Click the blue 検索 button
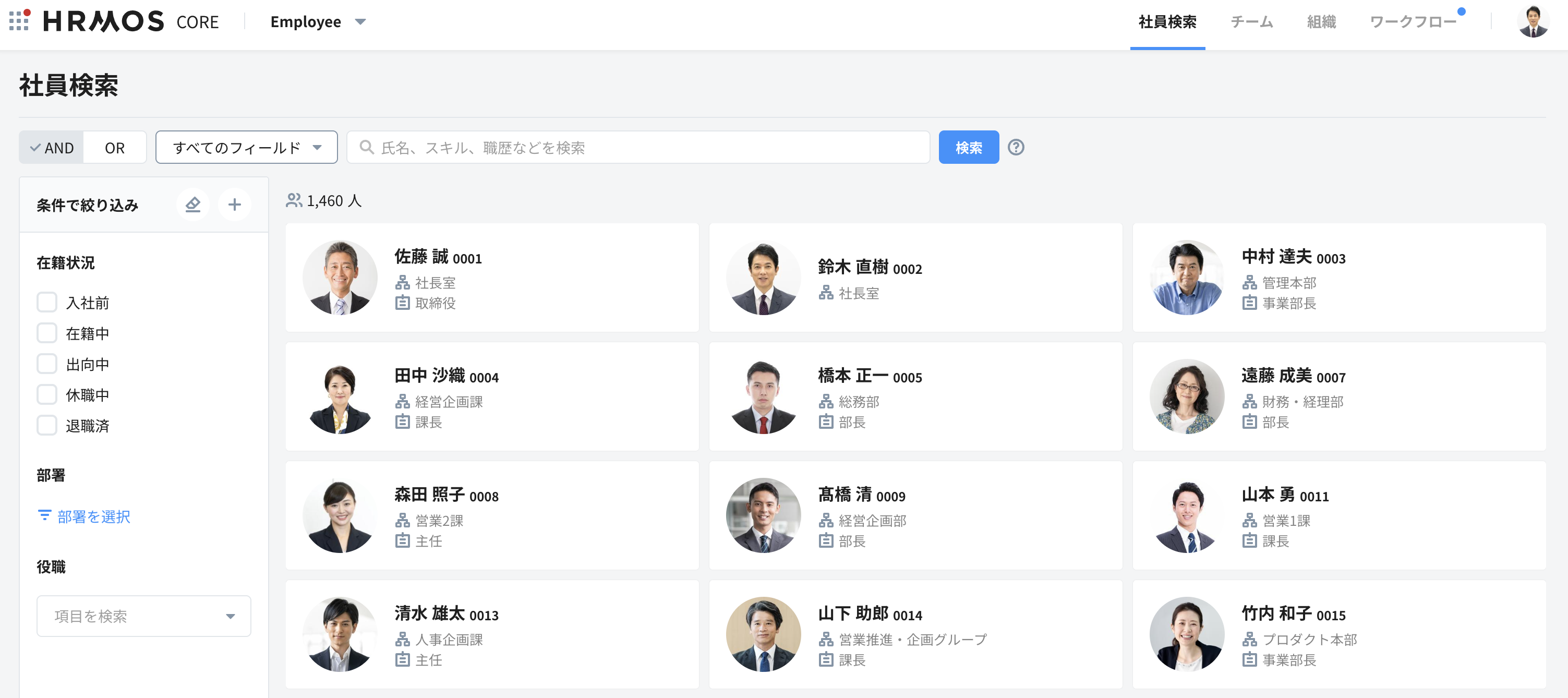Screen dimensions: 1568x698 (x=969, y=147)
